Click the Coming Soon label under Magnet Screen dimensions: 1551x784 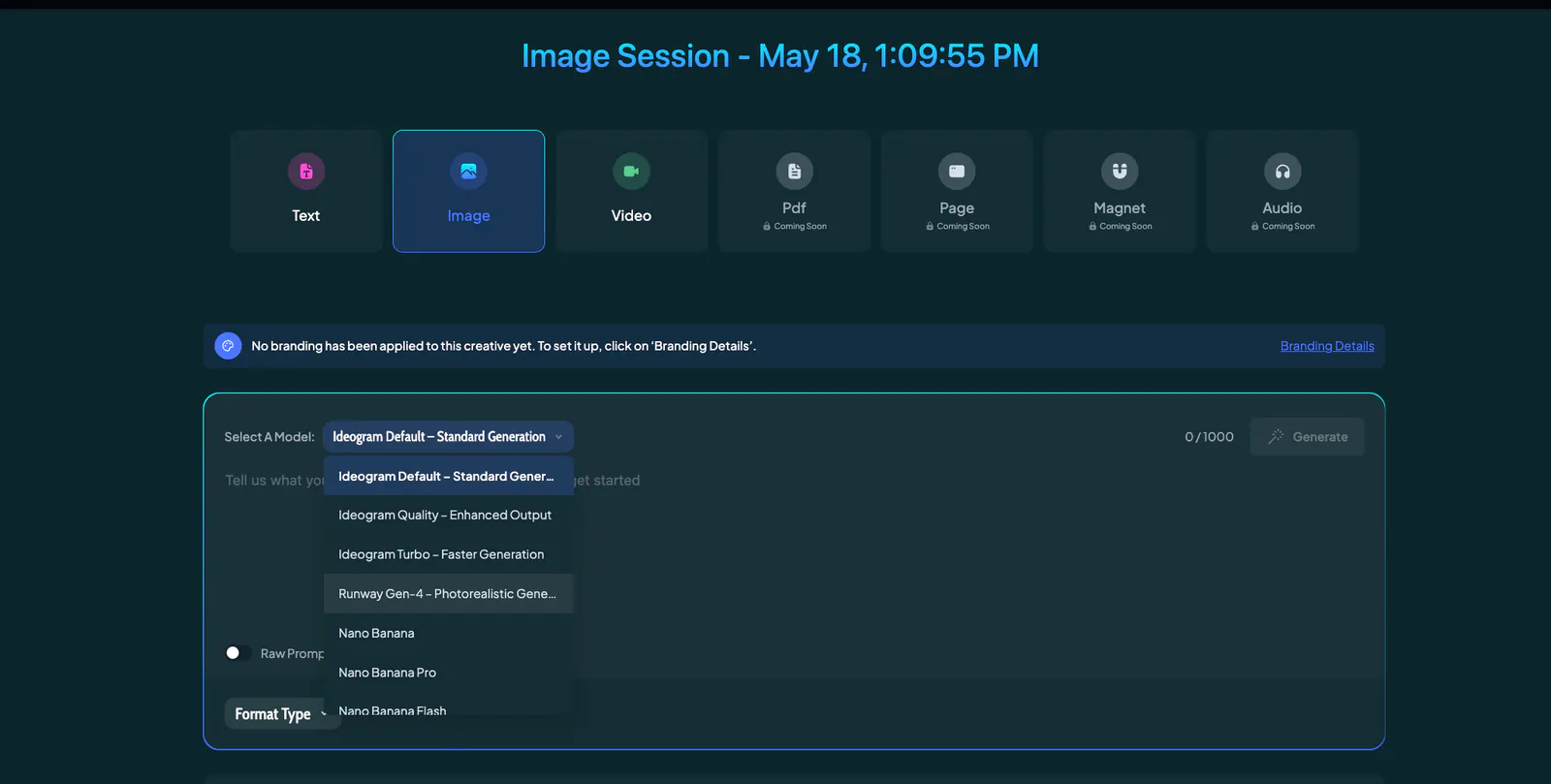pyautogui.click(x=1120, y=227)
